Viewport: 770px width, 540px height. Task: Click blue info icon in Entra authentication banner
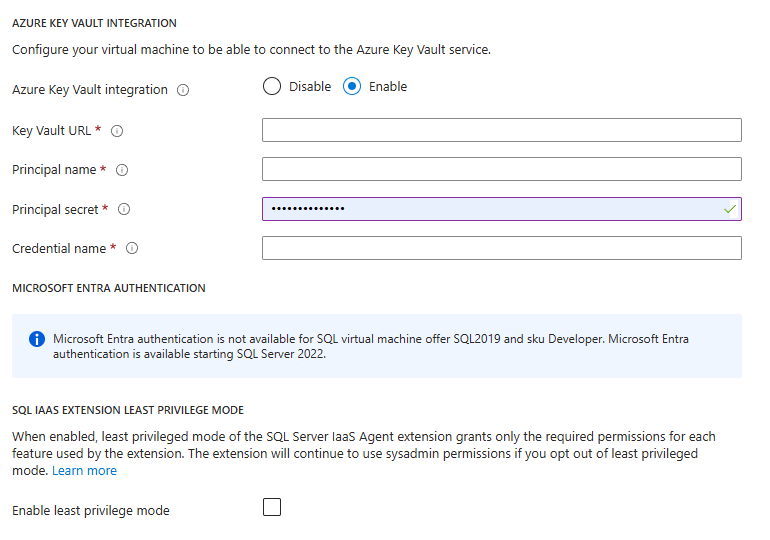[x=37, y=339]
